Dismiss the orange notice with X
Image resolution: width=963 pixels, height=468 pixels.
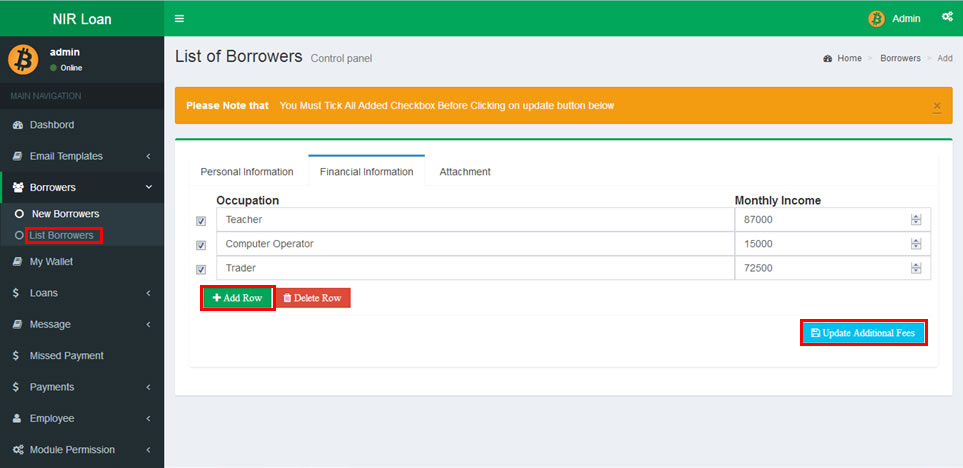coord(936,106)
